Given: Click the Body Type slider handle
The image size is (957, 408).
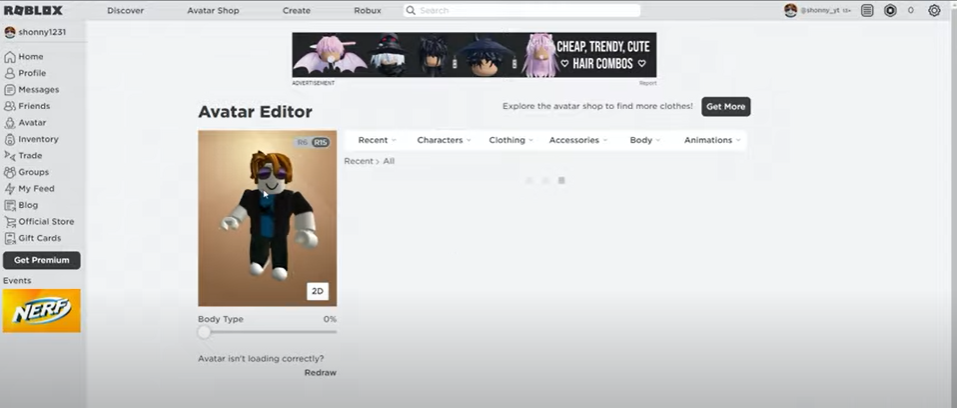Looking at the screenshot, I should (x=204, y=332).
